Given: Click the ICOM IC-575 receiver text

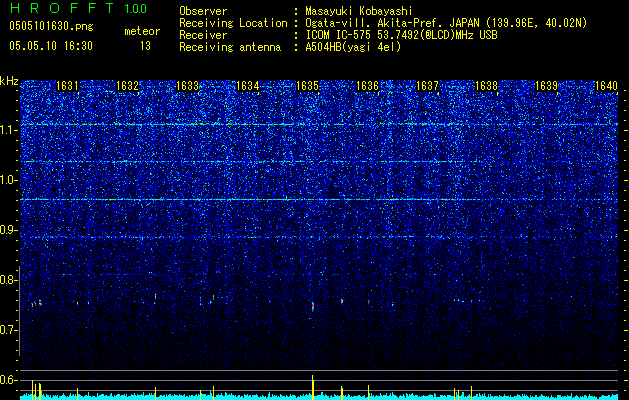Looking at the screenshot, I should [x=401, y=35].
